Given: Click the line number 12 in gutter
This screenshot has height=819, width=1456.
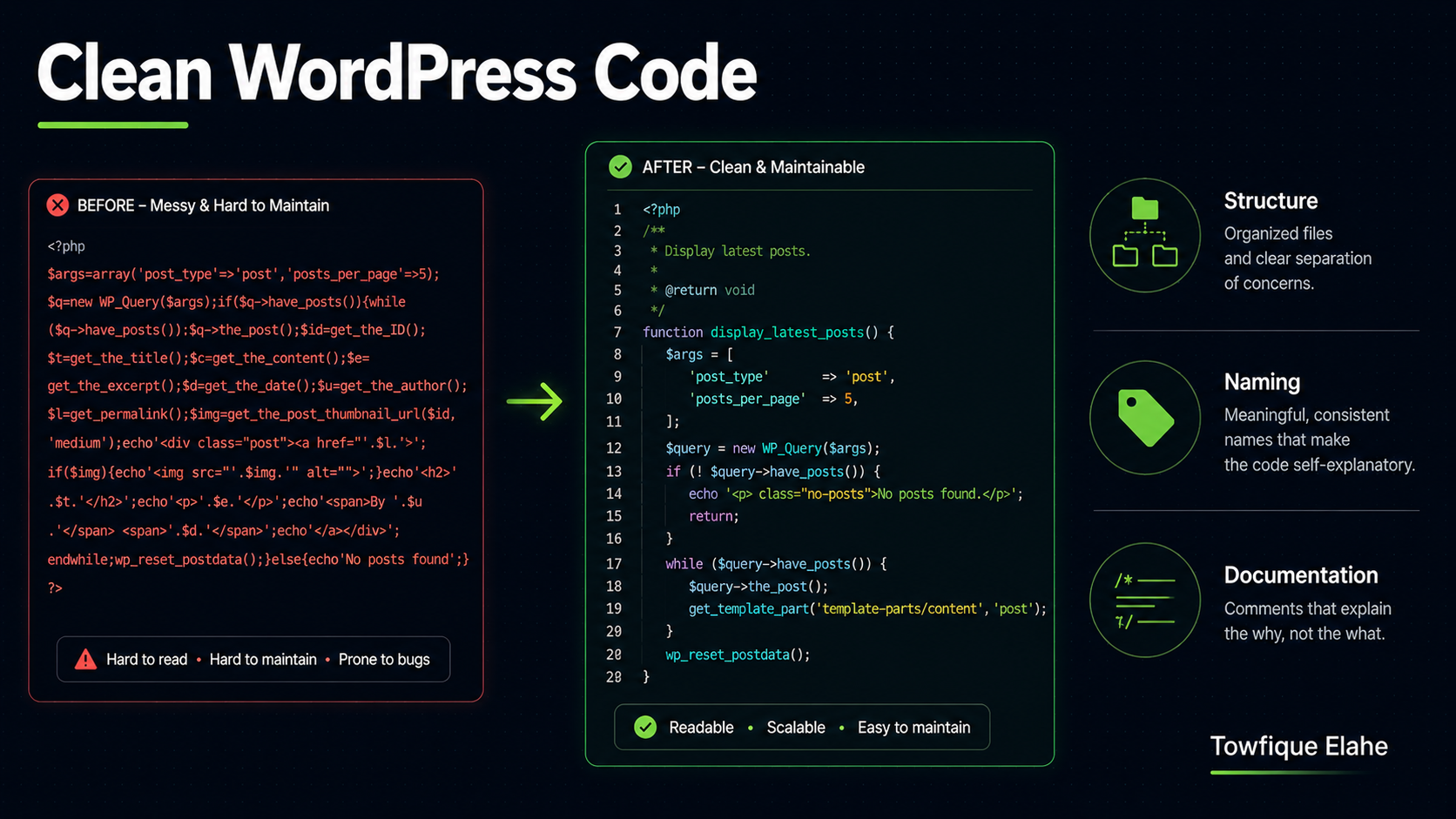Looking at the screenshot, I should [x=614, y=448].
